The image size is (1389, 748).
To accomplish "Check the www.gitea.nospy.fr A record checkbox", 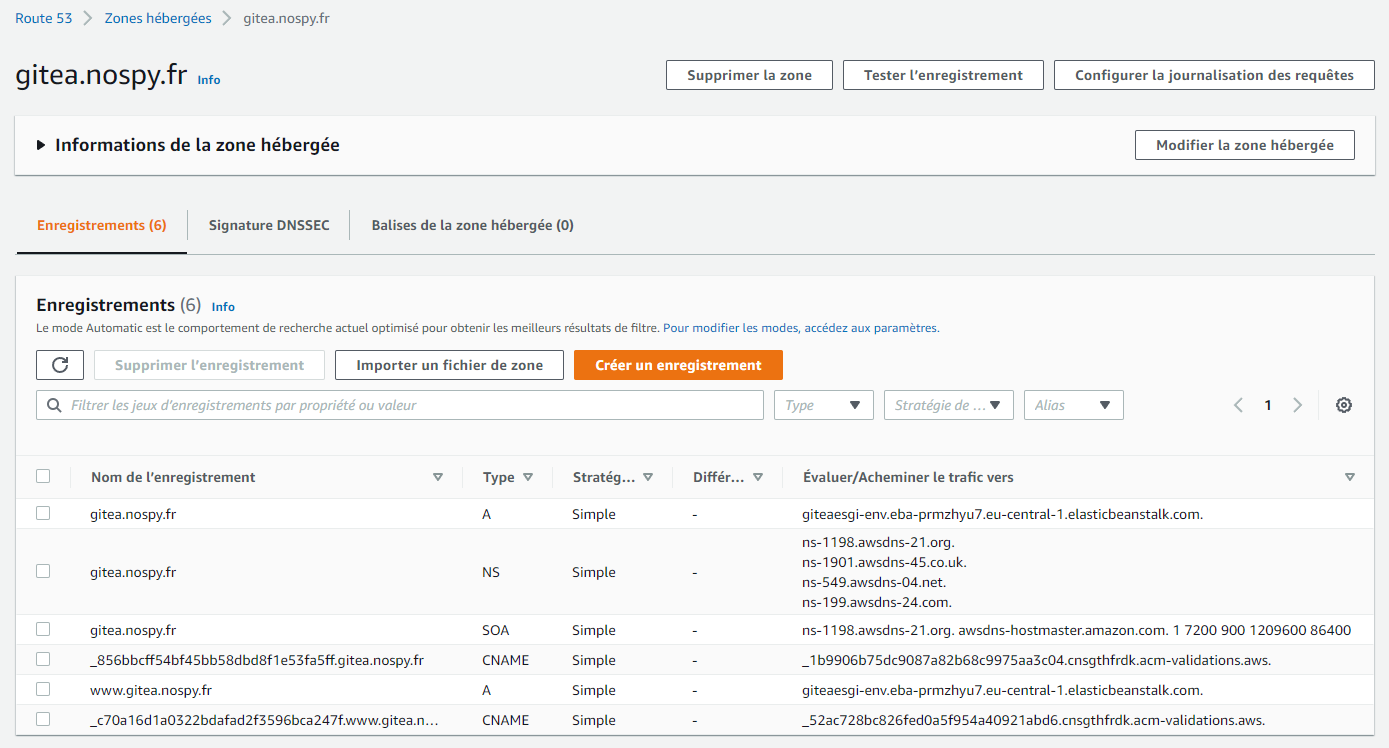I will click(x=43, y=689).
